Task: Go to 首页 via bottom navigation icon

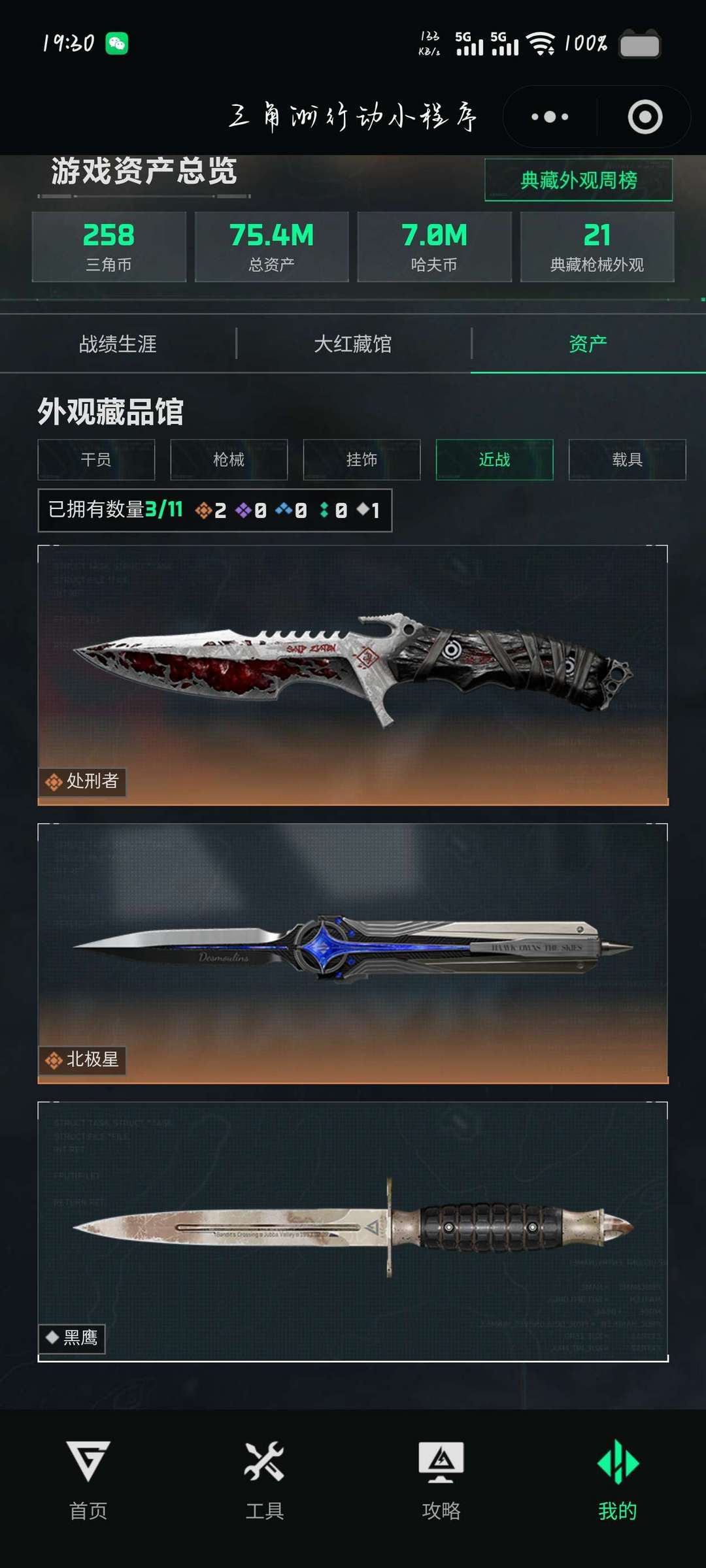Action: [x=88, y=1462]
